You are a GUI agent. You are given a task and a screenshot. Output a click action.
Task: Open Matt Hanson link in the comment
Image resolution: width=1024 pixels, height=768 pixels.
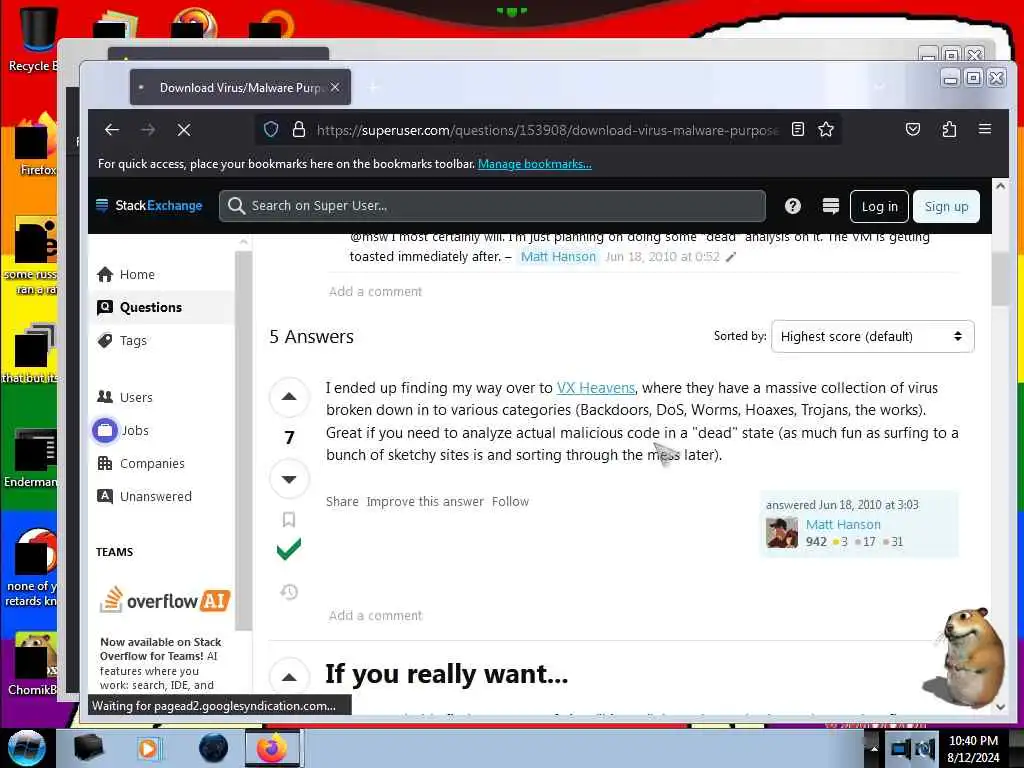[558, 257]
